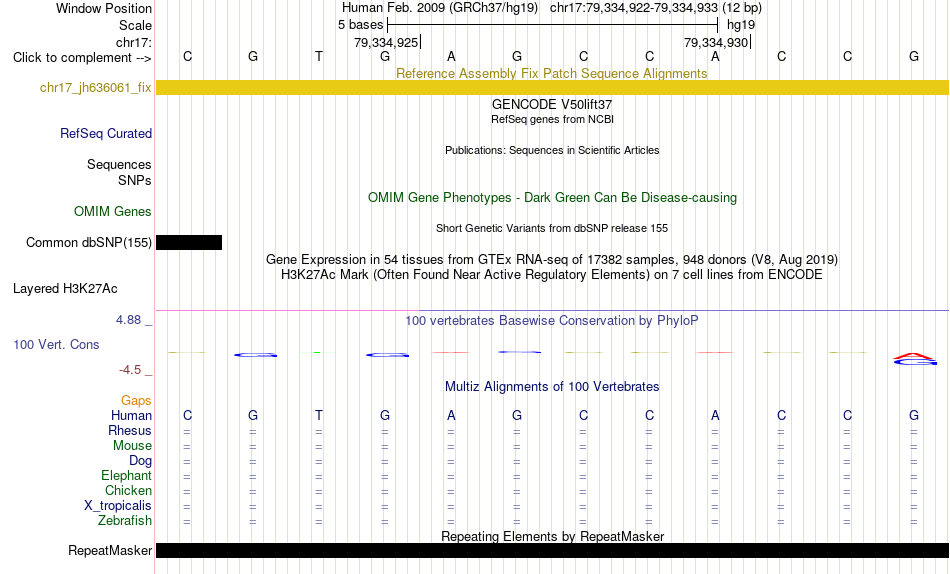Select the Mouse species row label
The image size is (950, 574).
132,446
